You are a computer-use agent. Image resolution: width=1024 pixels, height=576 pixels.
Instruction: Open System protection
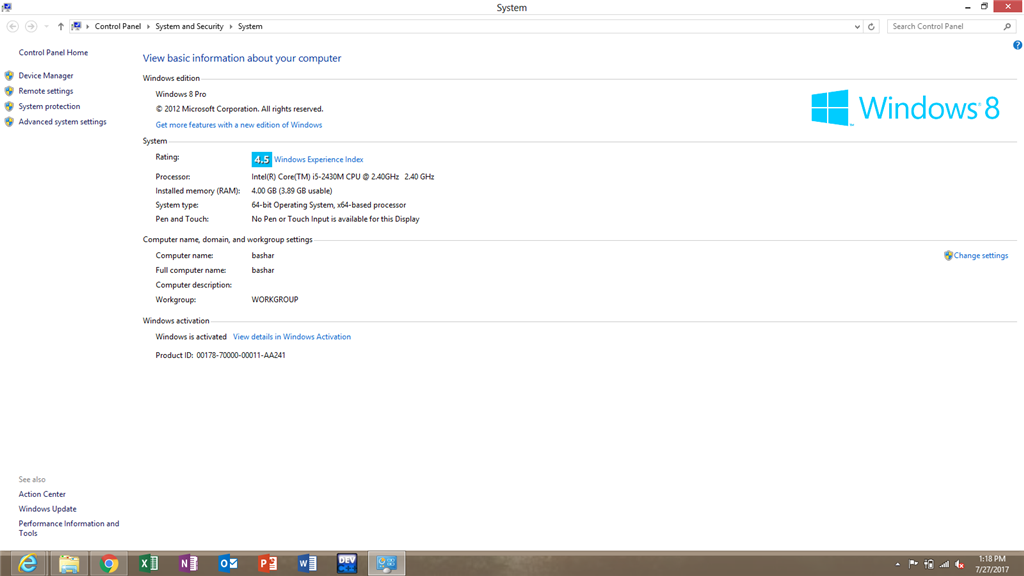click(x=49, y=106)
